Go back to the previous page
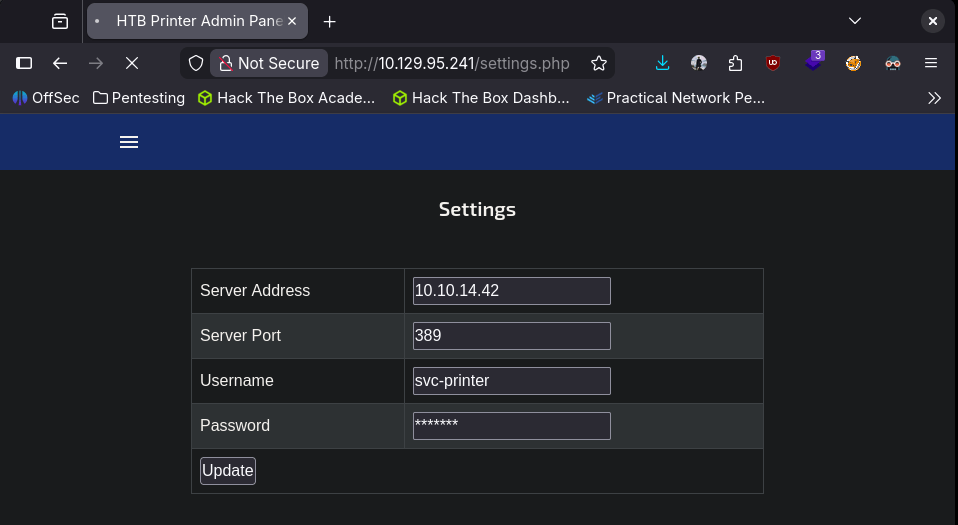Screen dimensions: 958x525 click(x=60, y=63)
